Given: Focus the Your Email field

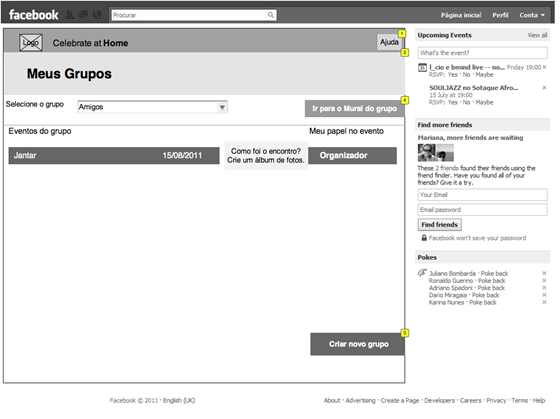Looking at the screenshot, I should 482,195.
